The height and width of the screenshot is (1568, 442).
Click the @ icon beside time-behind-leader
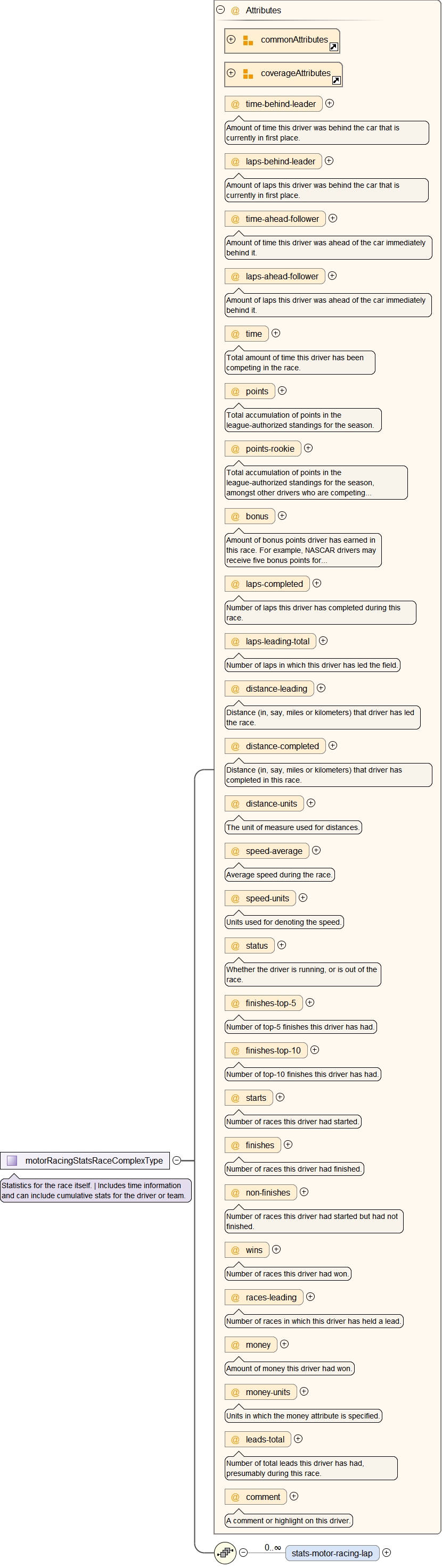pos(235,104)
